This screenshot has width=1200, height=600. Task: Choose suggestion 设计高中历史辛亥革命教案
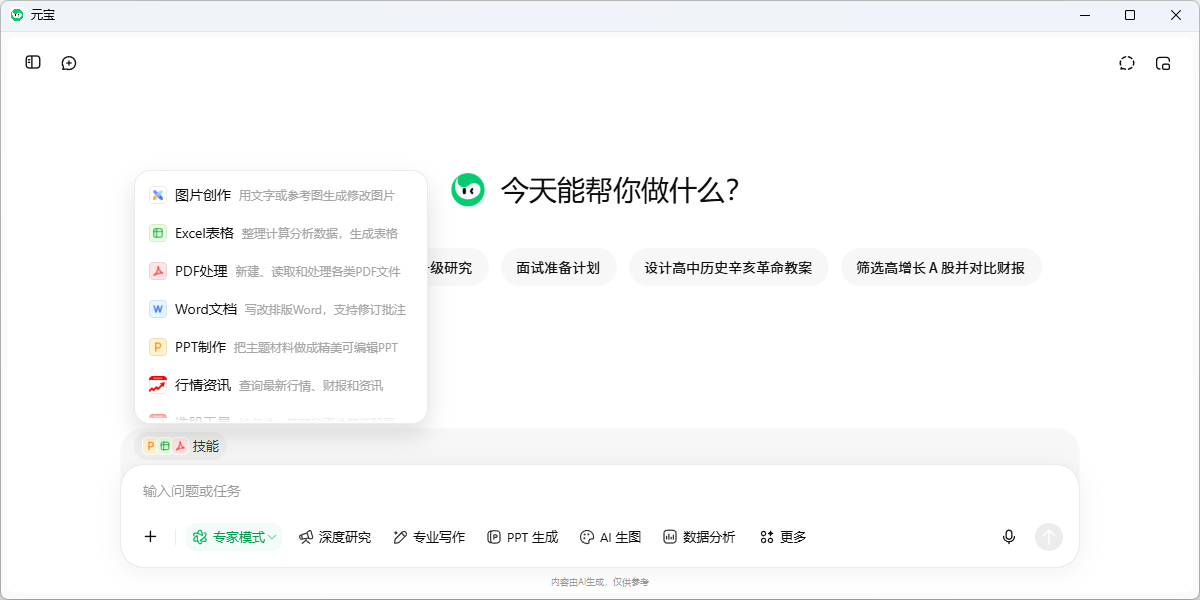pos(728,268)
